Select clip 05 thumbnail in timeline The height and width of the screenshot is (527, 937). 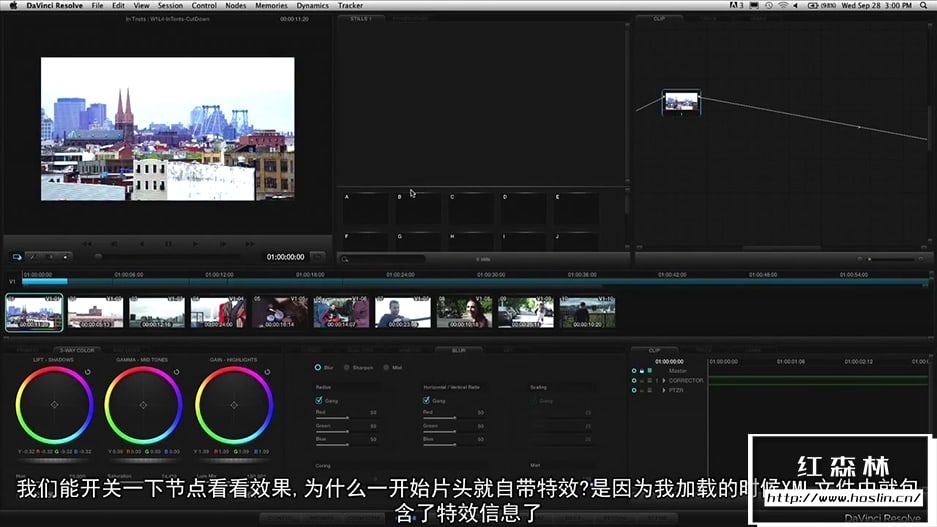(280, 312)
